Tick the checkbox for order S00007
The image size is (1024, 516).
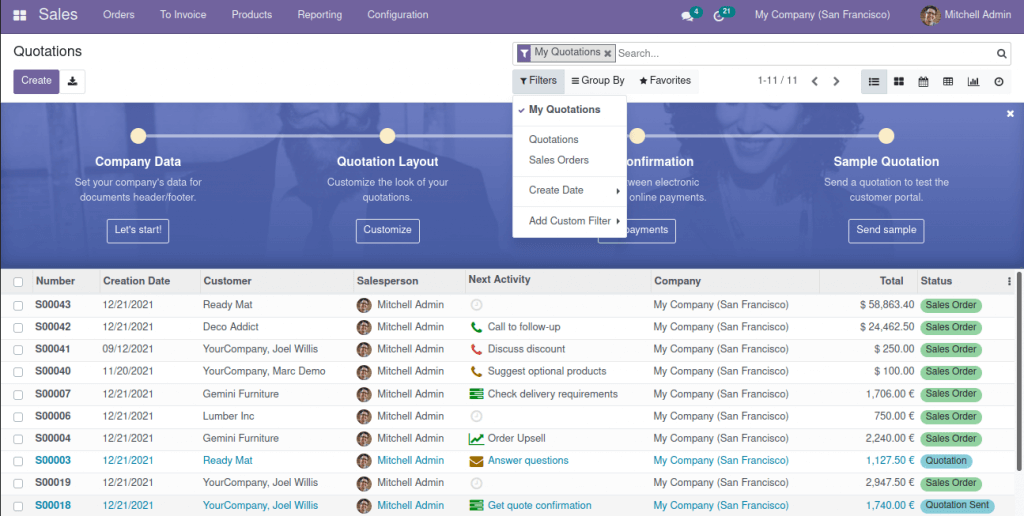[18, 394]
